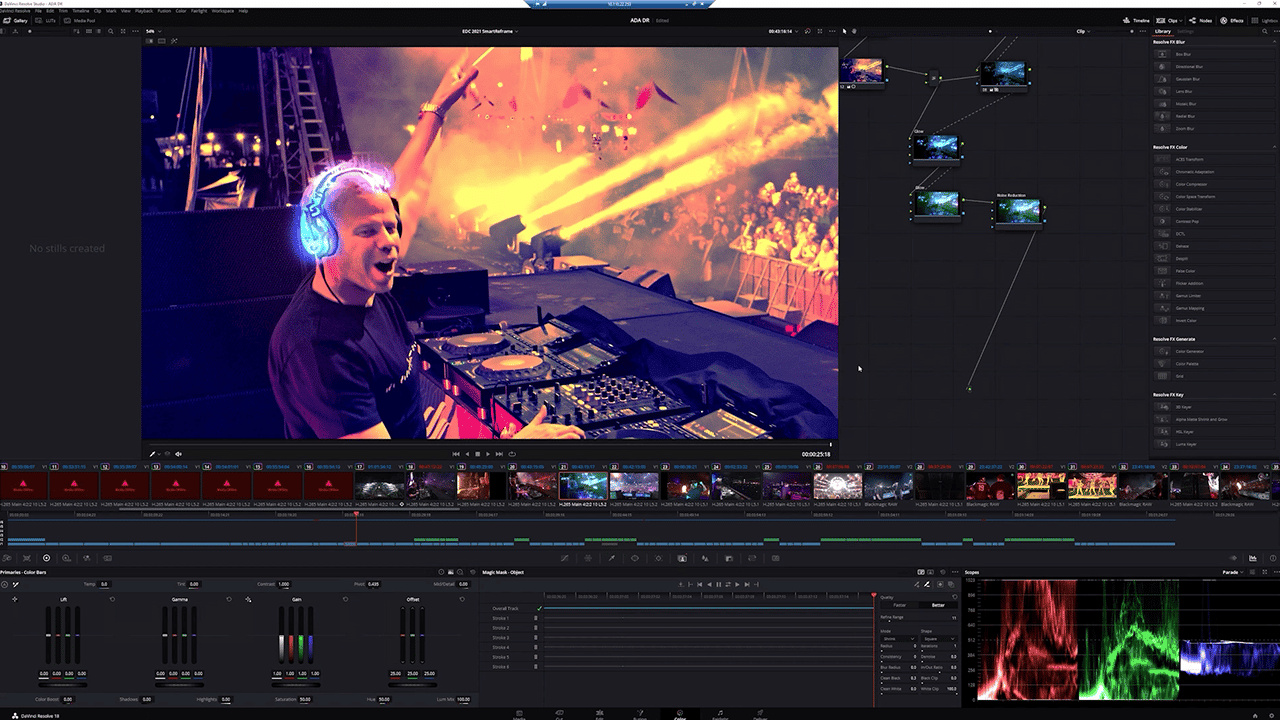1280x720 pixels.
Task: Select the Faster quality option
Action: [899, 605]
